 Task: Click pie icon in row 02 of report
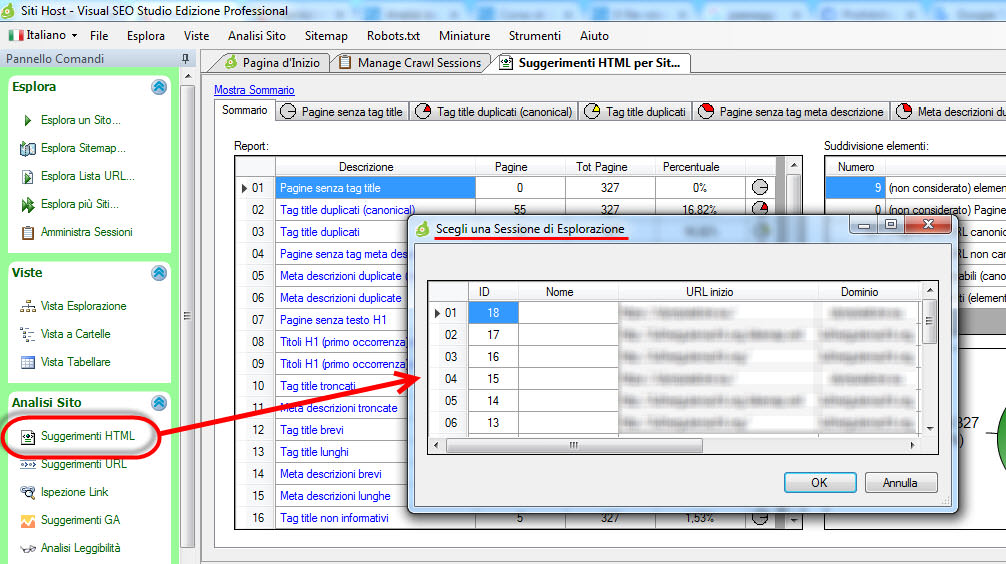pyautogui.click(x=760, y=208)
